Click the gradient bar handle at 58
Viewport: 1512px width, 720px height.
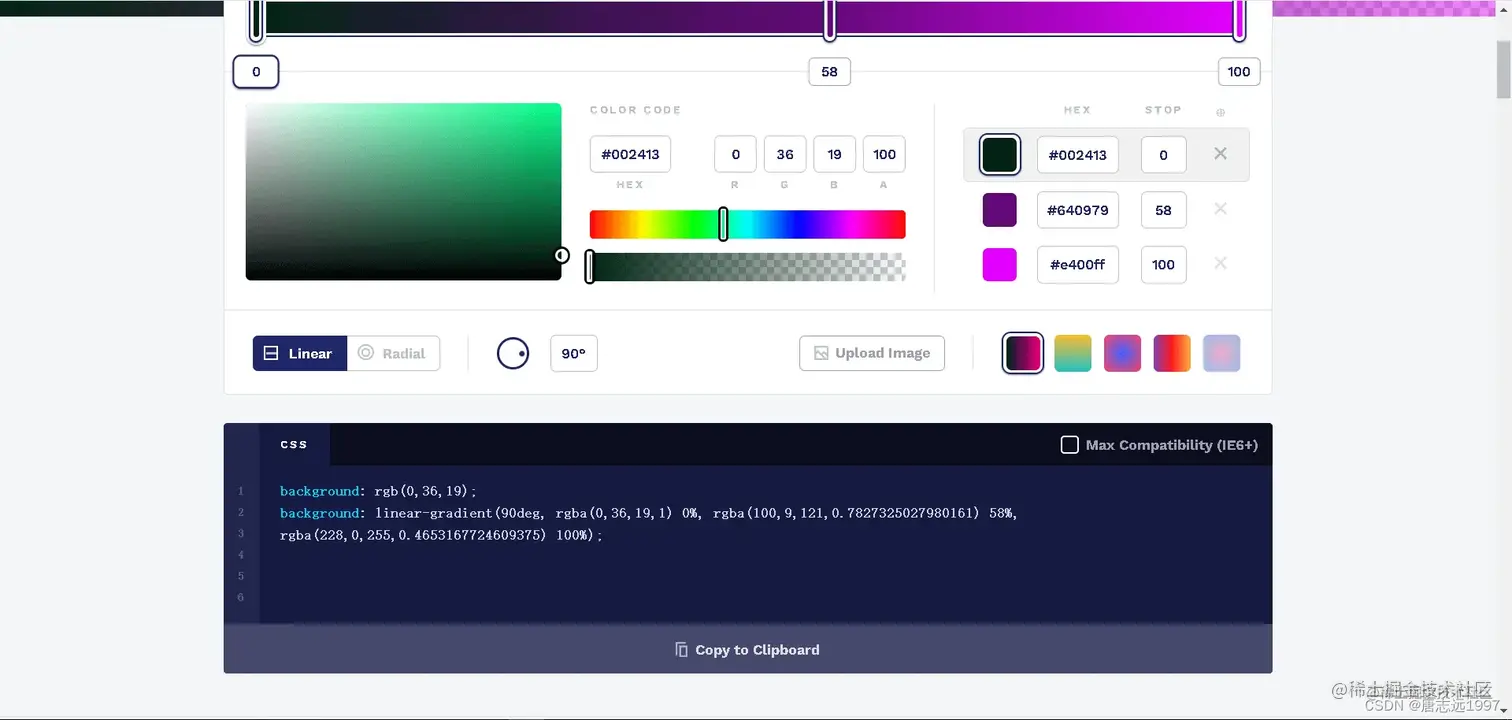pyautogui.click(x=829, y=20)
